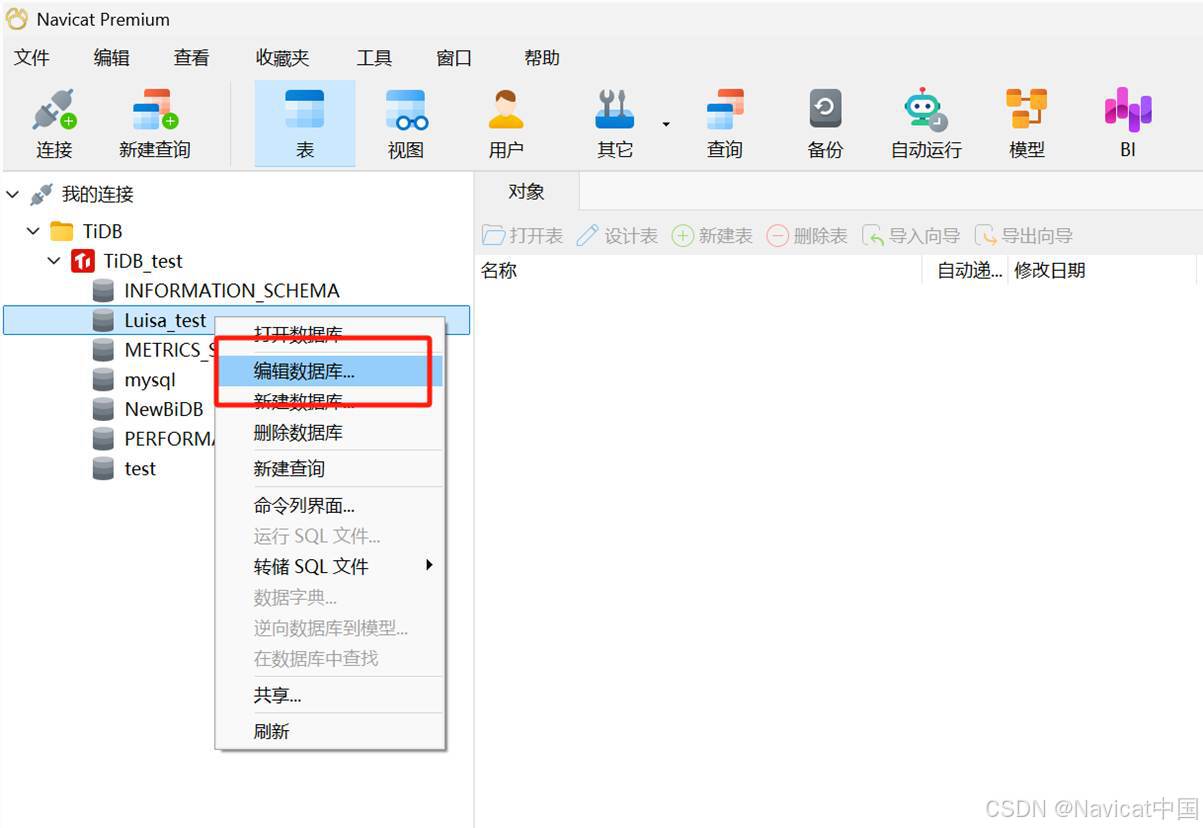Collapse the 我的连接 tree node
The width and height of the screenshot is (1203, 828).
point(13,194)
